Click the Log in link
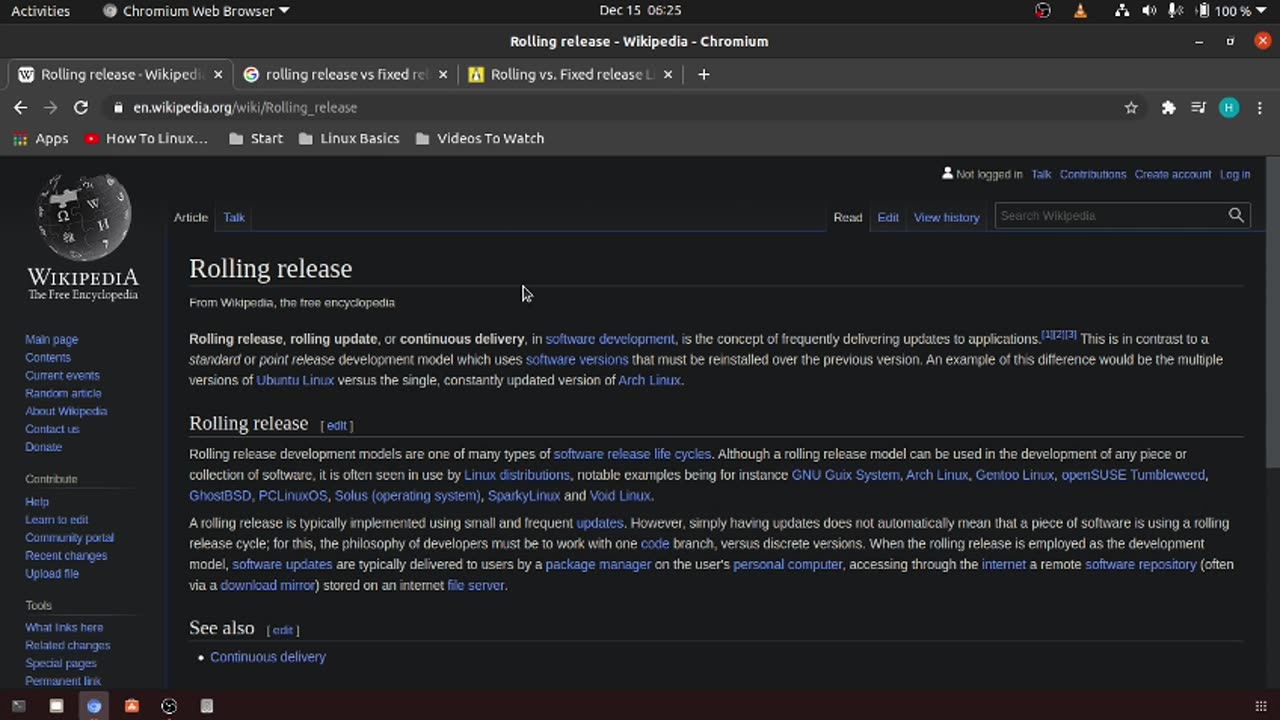Image resolution: width=1280 pixels, height=720 pixels. 1235,174
